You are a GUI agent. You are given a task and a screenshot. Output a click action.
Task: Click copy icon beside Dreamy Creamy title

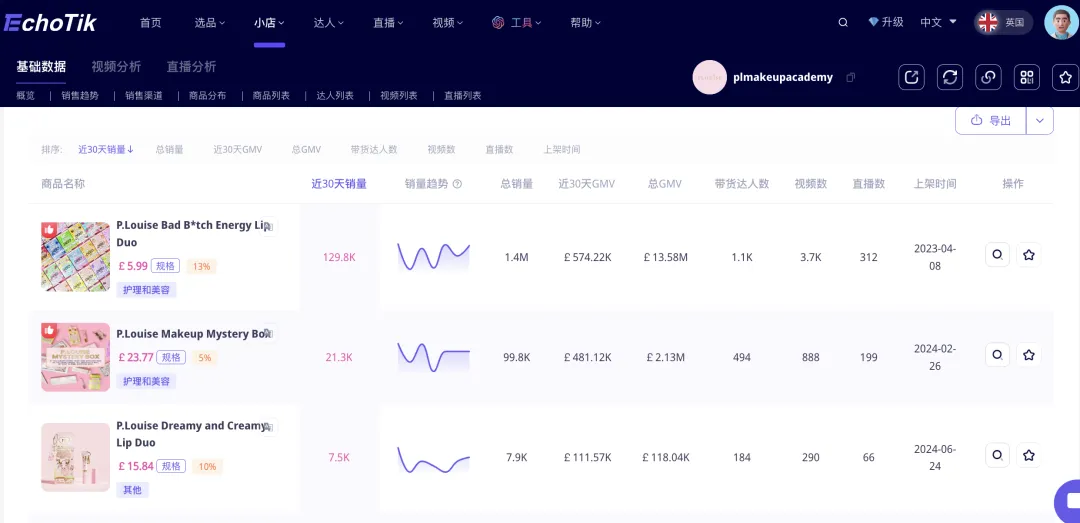(x=269, y=427)
